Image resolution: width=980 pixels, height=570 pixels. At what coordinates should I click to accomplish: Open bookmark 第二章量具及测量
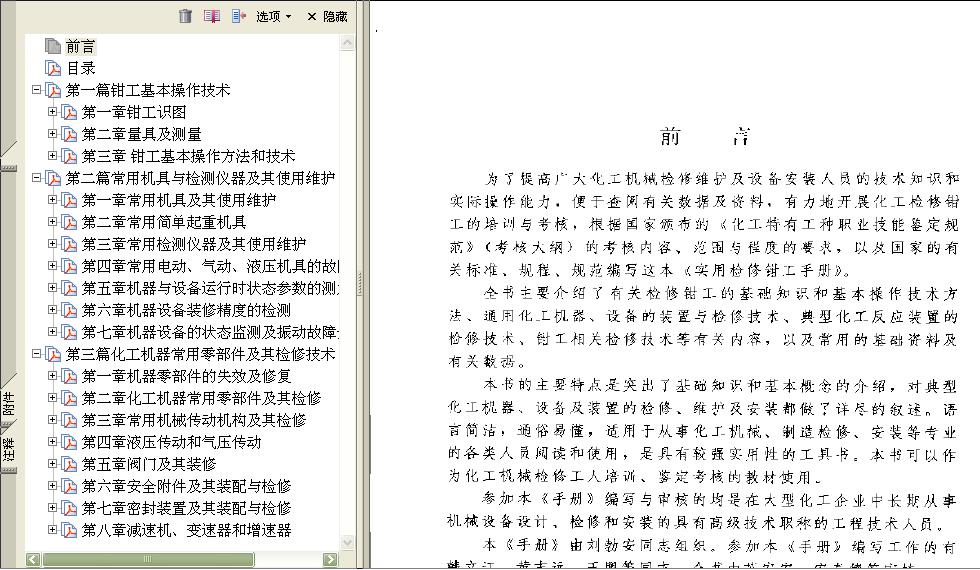pos(141,134)
